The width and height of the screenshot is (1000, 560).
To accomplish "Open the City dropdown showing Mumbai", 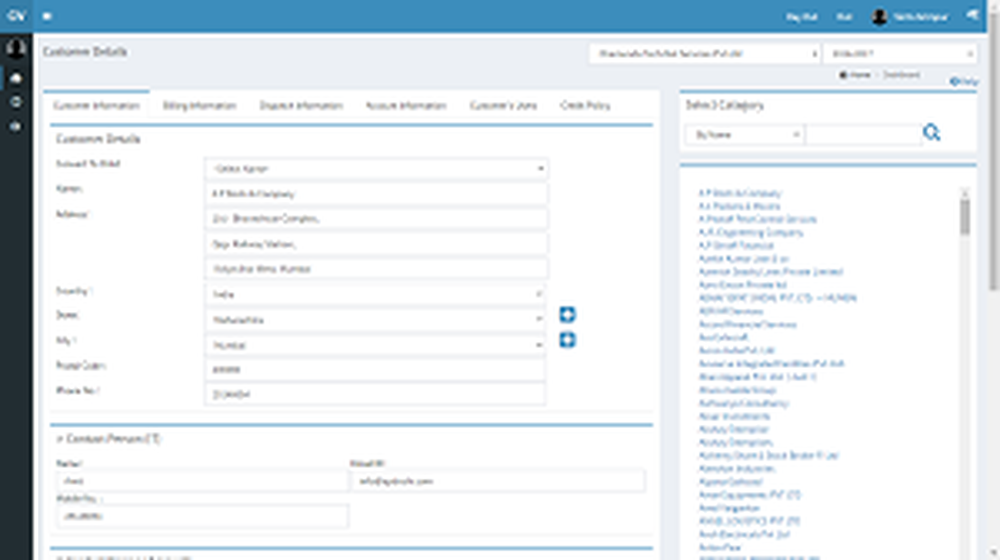I will (376, 345).
